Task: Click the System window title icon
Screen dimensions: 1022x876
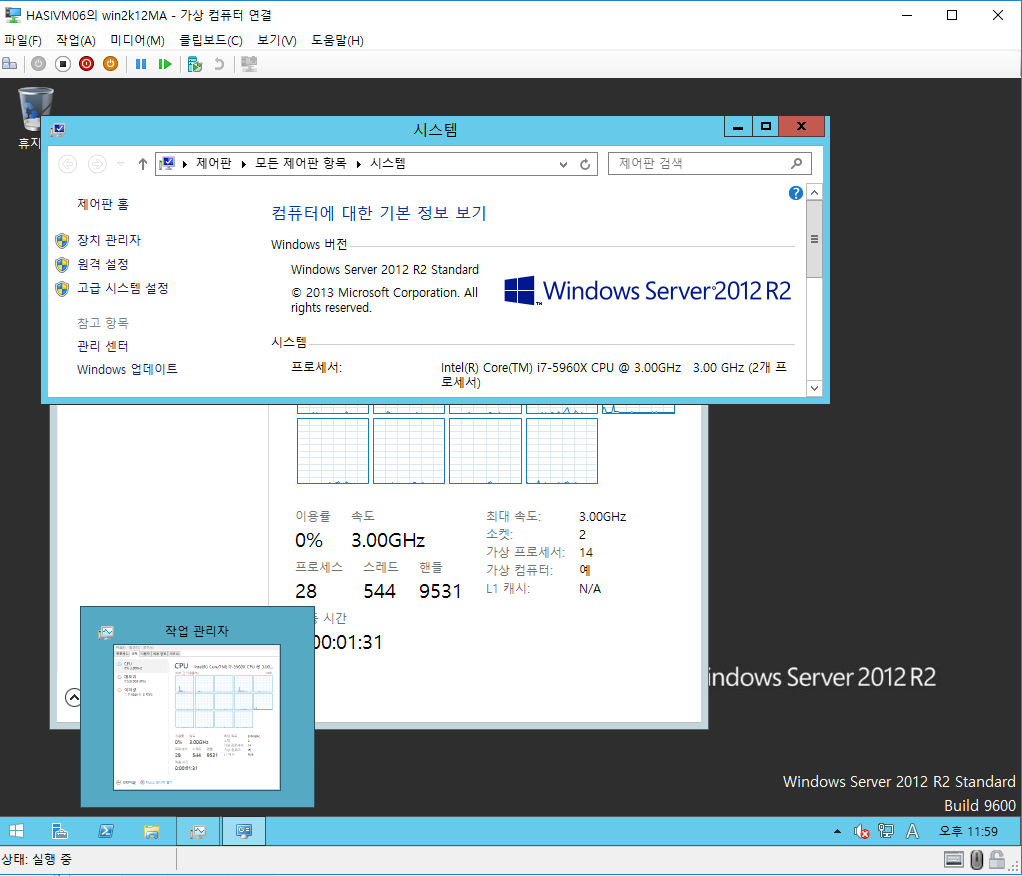Action: coord(58,130)
